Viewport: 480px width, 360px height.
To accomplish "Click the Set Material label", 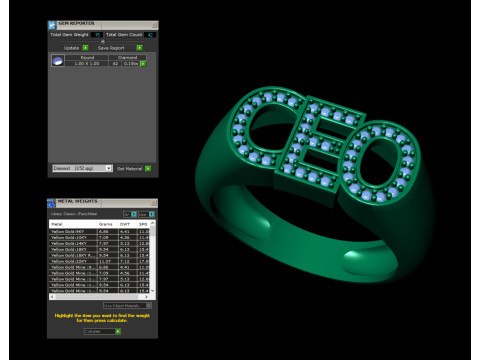I will pos(130,169).
